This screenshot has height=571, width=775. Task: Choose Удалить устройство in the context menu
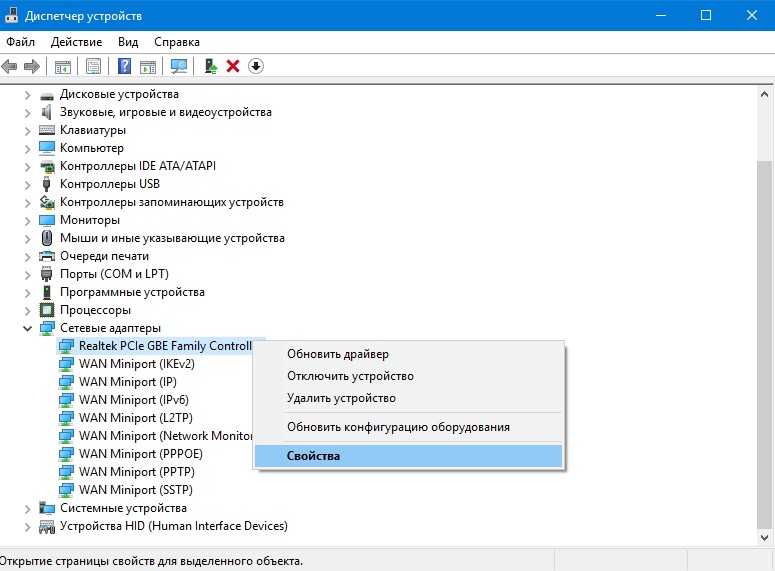click(x=409, y=398)
